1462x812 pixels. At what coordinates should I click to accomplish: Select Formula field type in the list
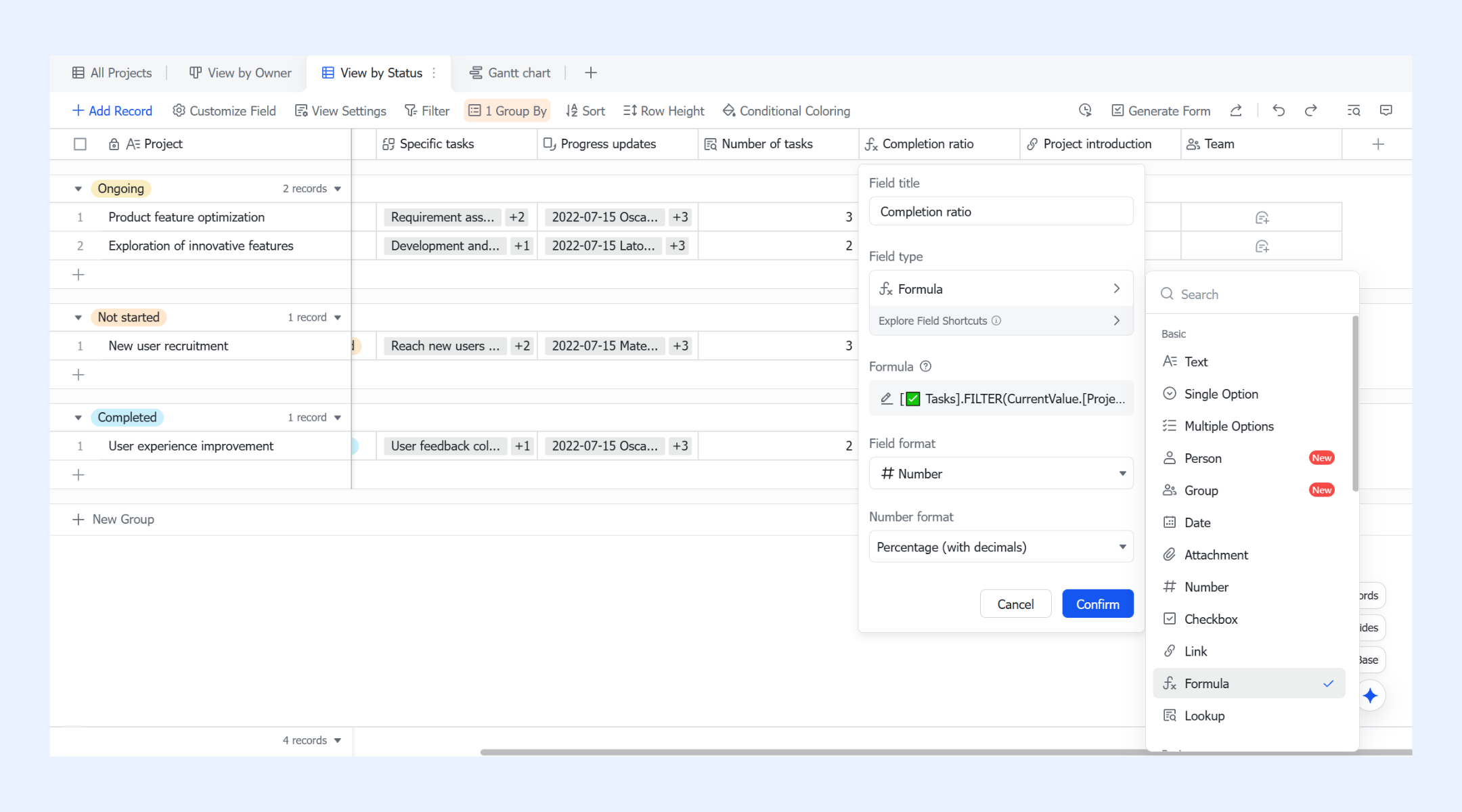click(1249, 683)
